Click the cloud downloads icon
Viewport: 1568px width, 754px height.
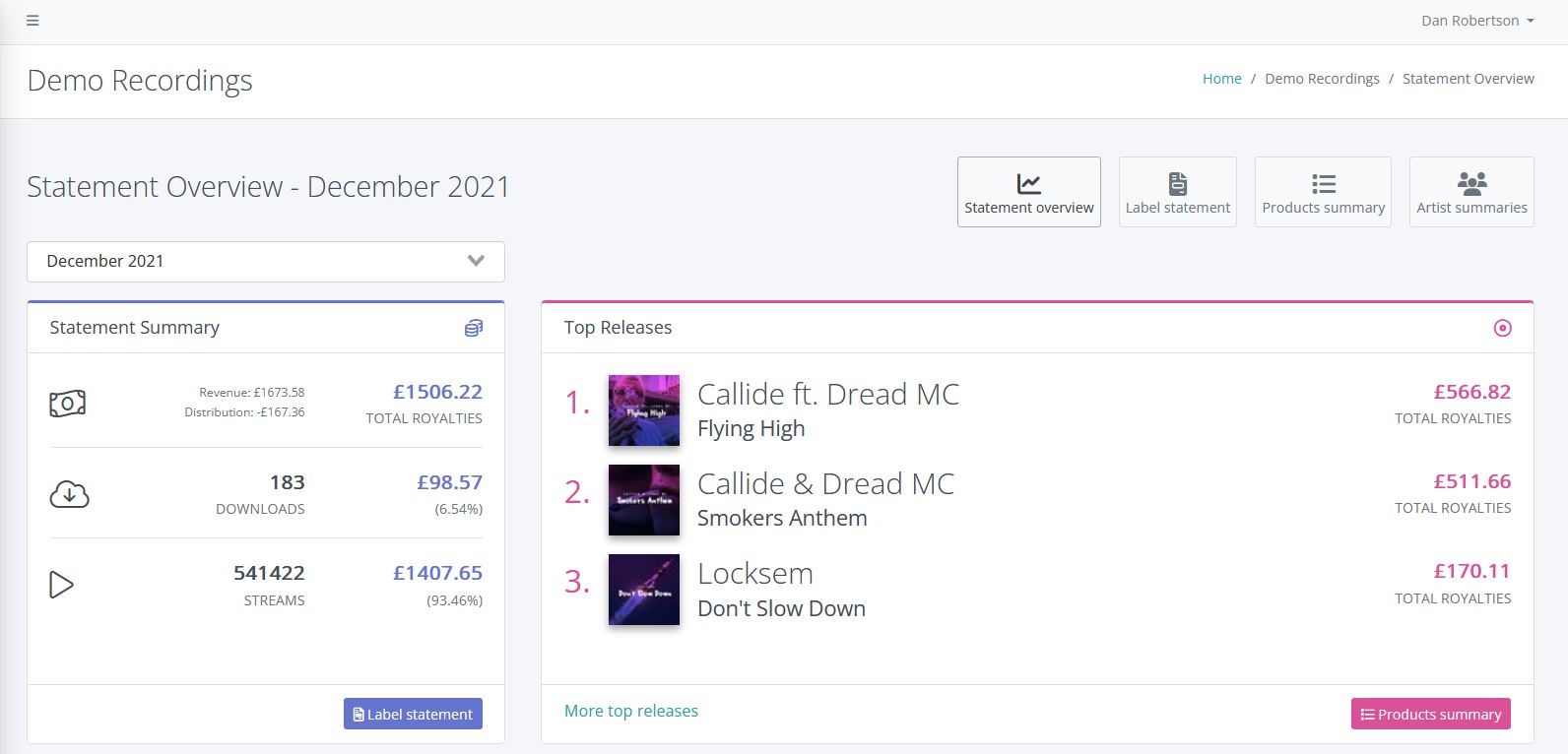click(x=69, y=494)
